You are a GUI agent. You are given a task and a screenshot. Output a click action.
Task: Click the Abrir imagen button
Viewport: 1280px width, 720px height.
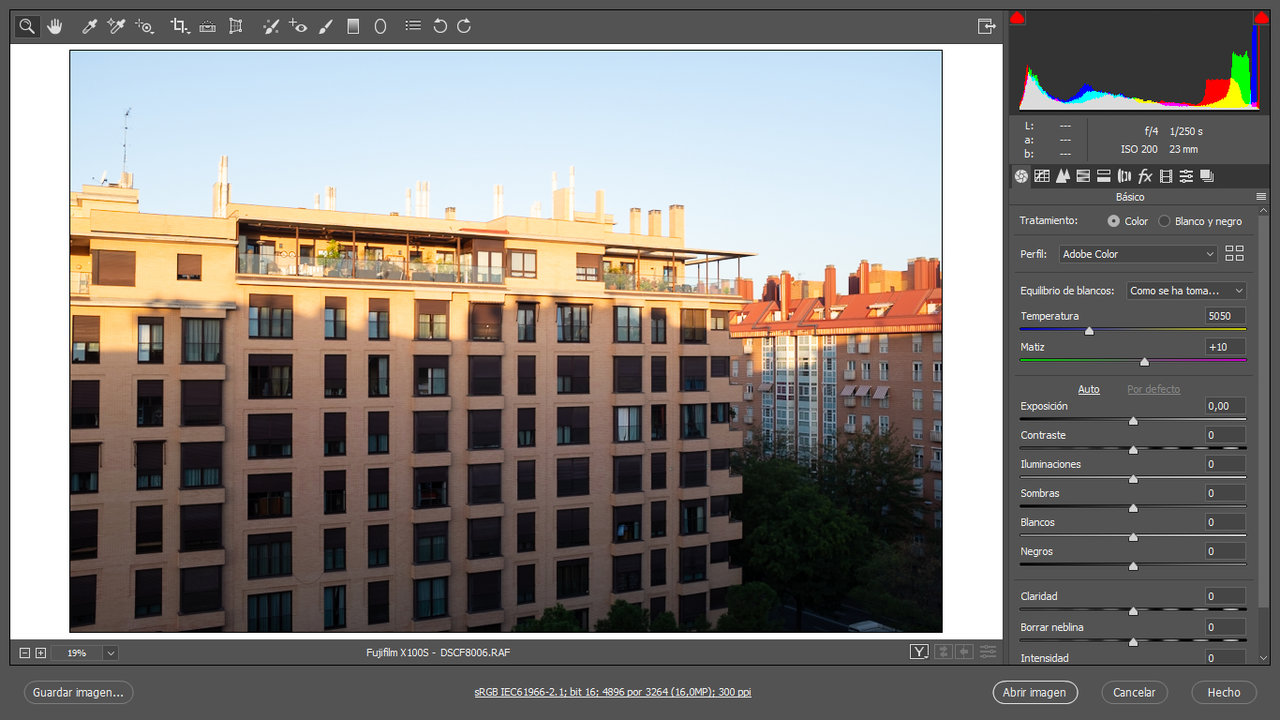[1035, 692]
